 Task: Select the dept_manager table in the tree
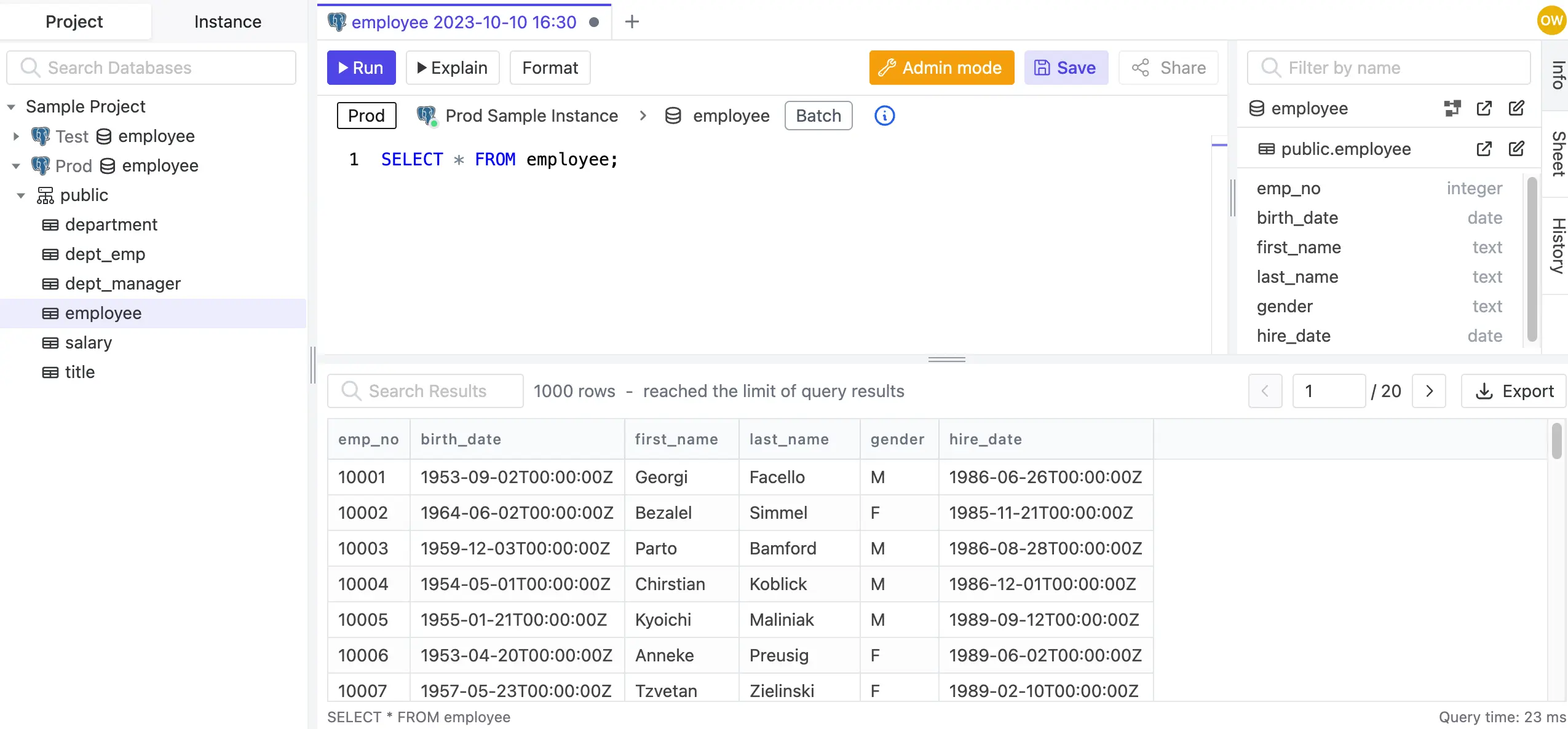[x=153, y=284]
